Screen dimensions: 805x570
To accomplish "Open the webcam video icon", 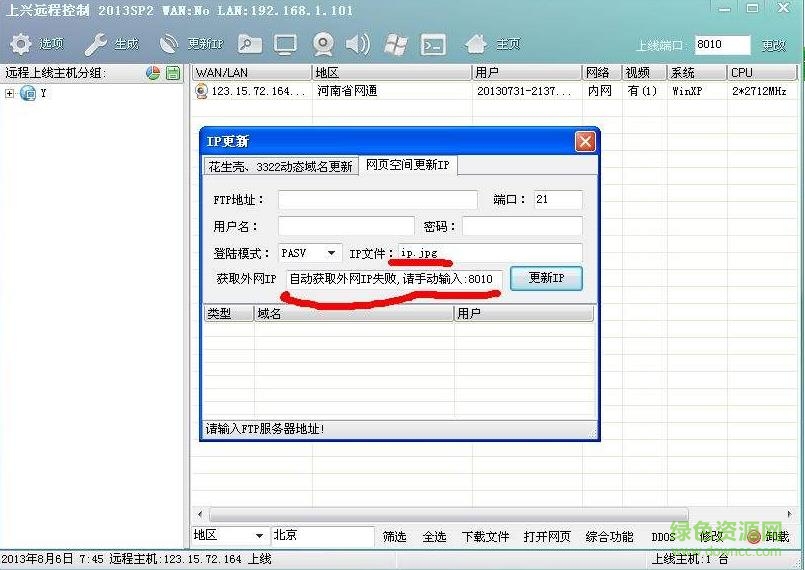I will (323, 45).
